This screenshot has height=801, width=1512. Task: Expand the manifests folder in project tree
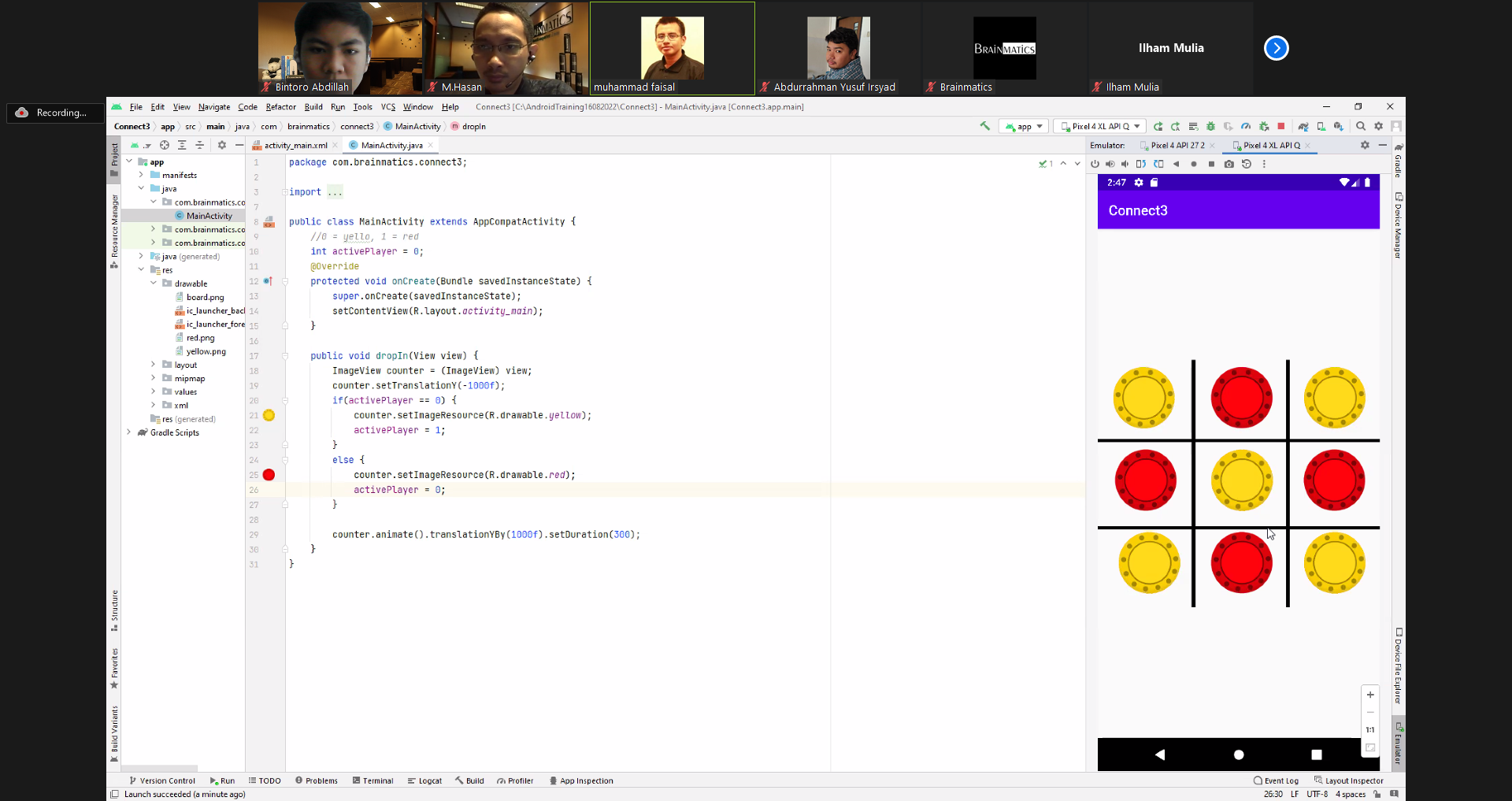click(141, 175)
